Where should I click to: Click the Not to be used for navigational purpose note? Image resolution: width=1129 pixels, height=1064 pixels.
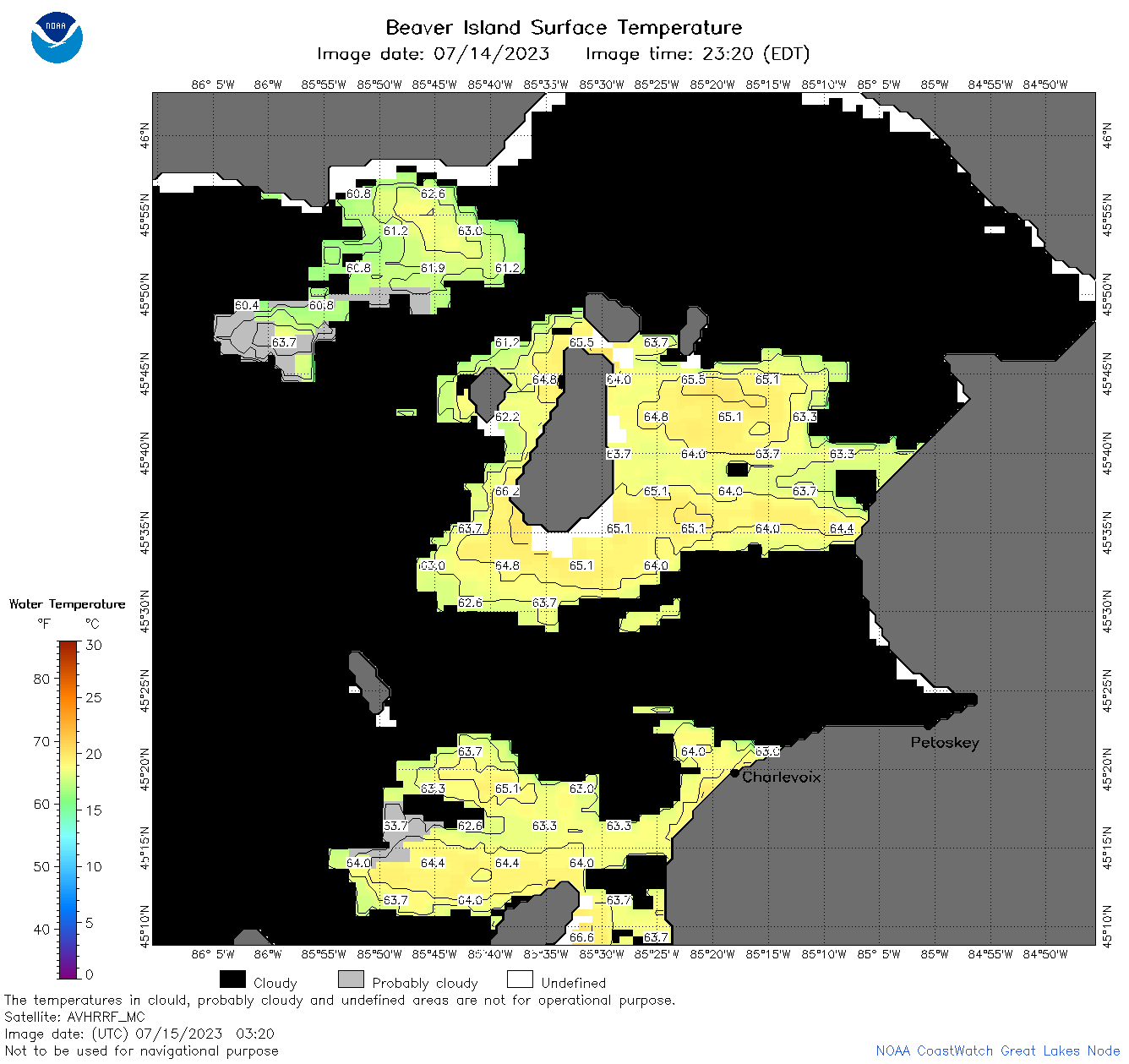141,1051
